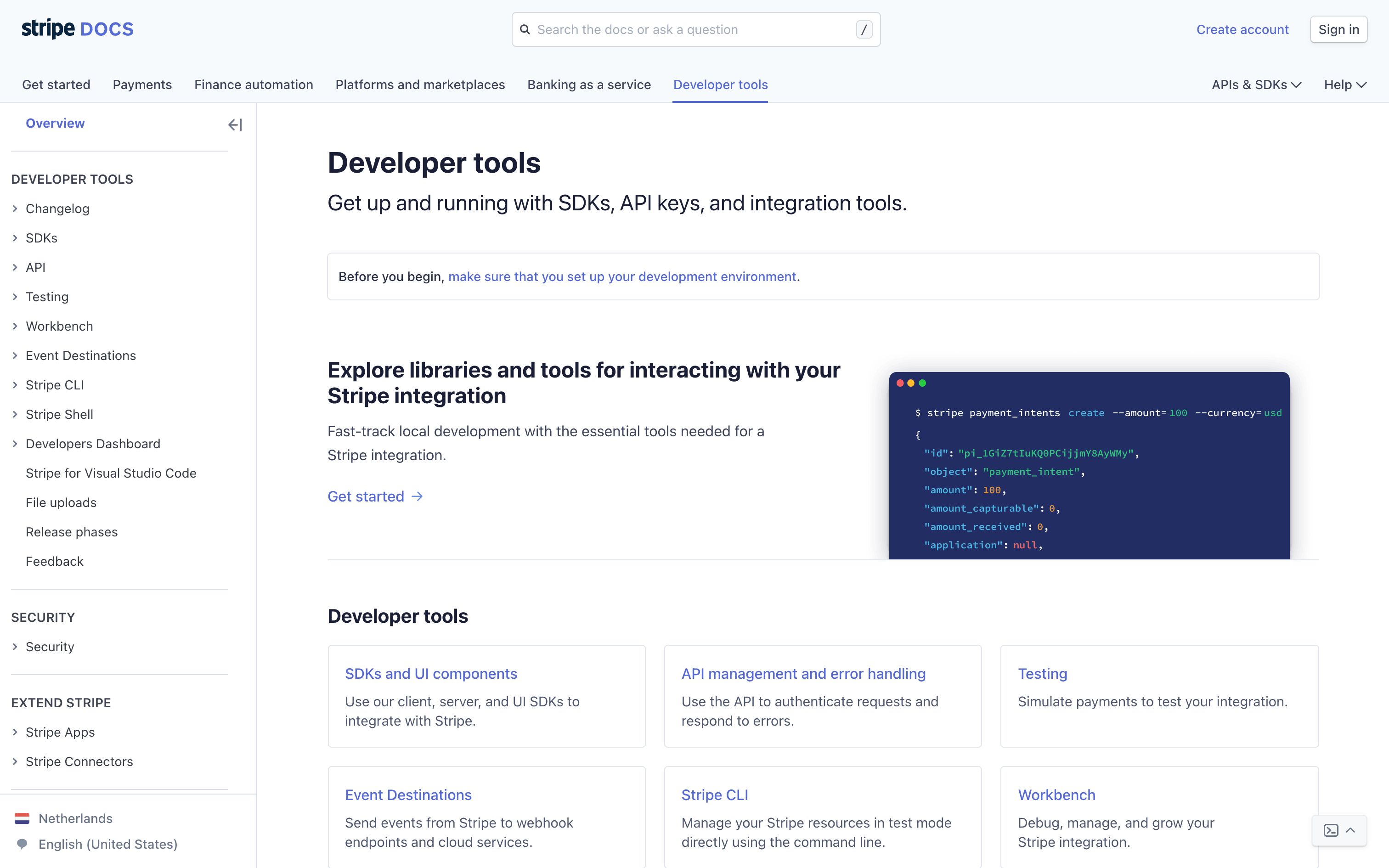This screenshot has height=868, width=1389.
Task: Expand Stripe CLI in the sidebar
Action: (15, 385)
